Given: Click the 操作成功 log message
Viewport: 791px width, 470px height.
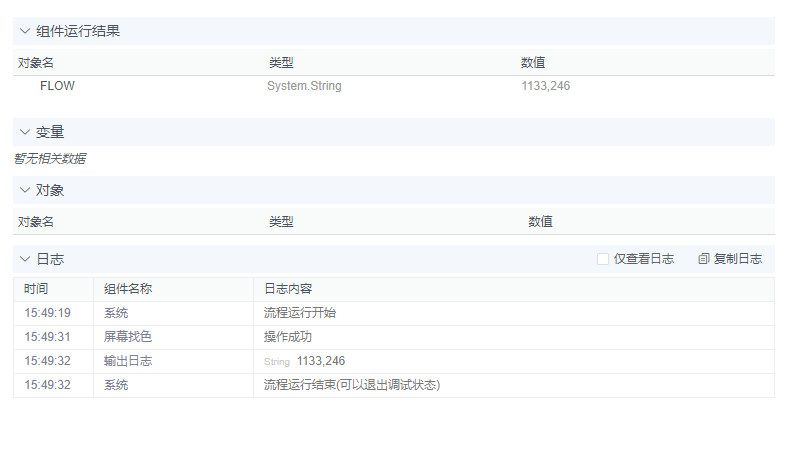Looking at the screenshot, I should click(288, 337).
